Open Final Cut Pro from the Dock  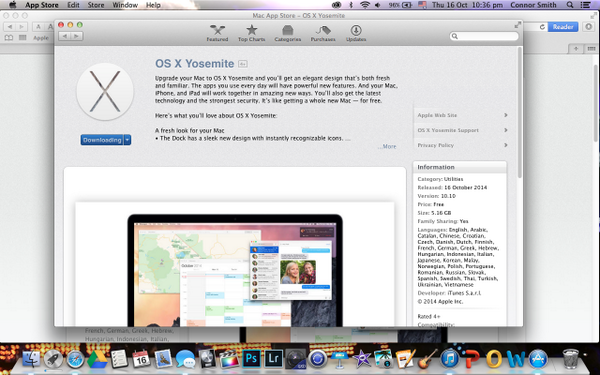click(229, 359)
